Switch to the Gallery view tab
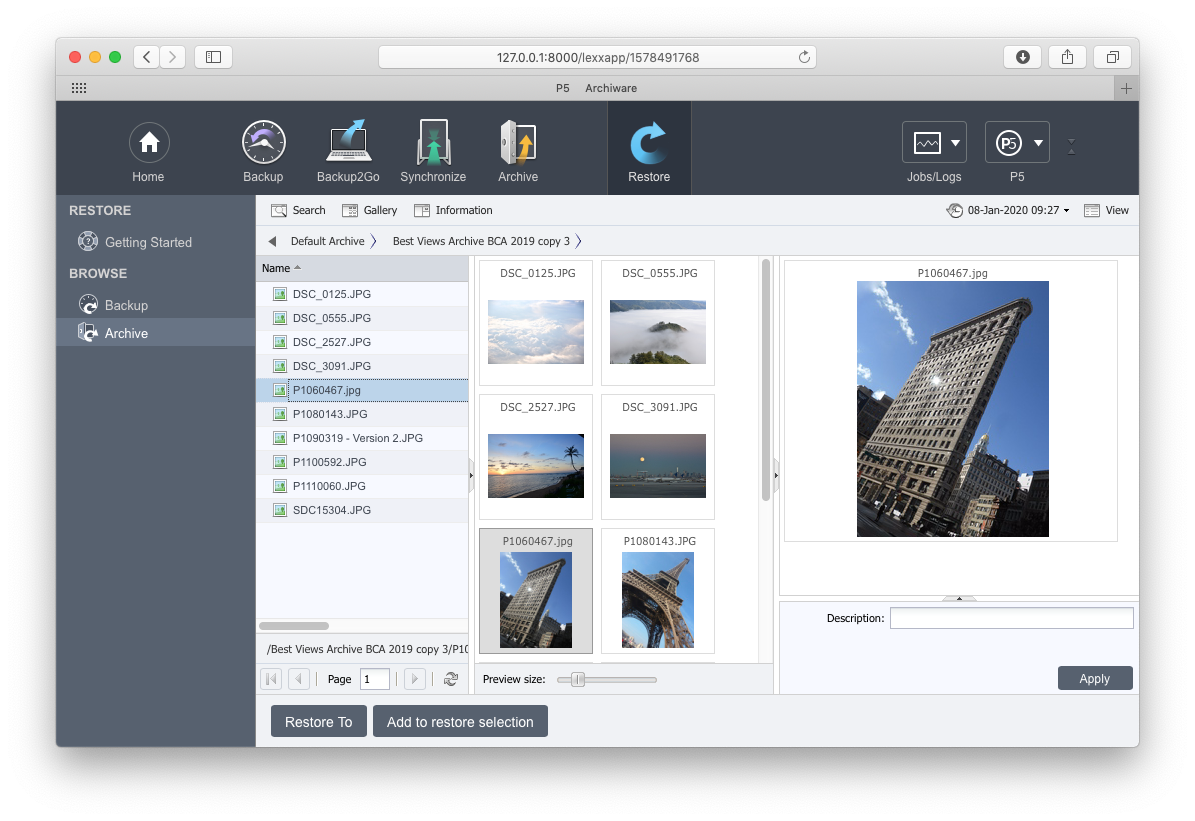 (x=370, y=210)
